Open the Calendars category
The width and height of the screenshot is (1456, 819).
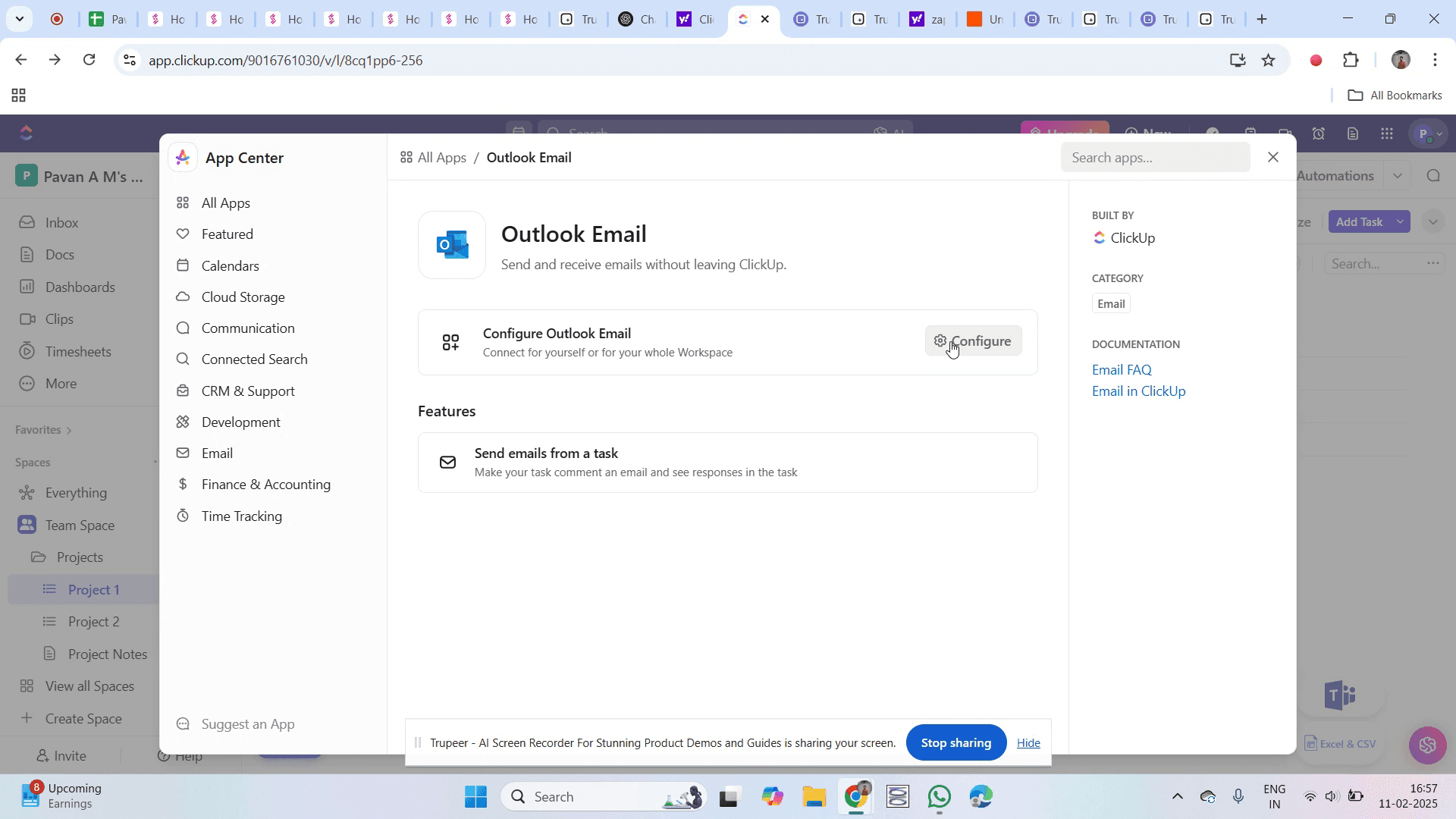230,266
